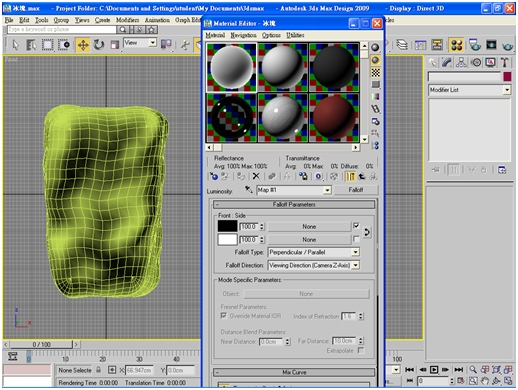Click the Go to Start playback button
The height and width of the screenshot is (390, 518).
[409, 369]
